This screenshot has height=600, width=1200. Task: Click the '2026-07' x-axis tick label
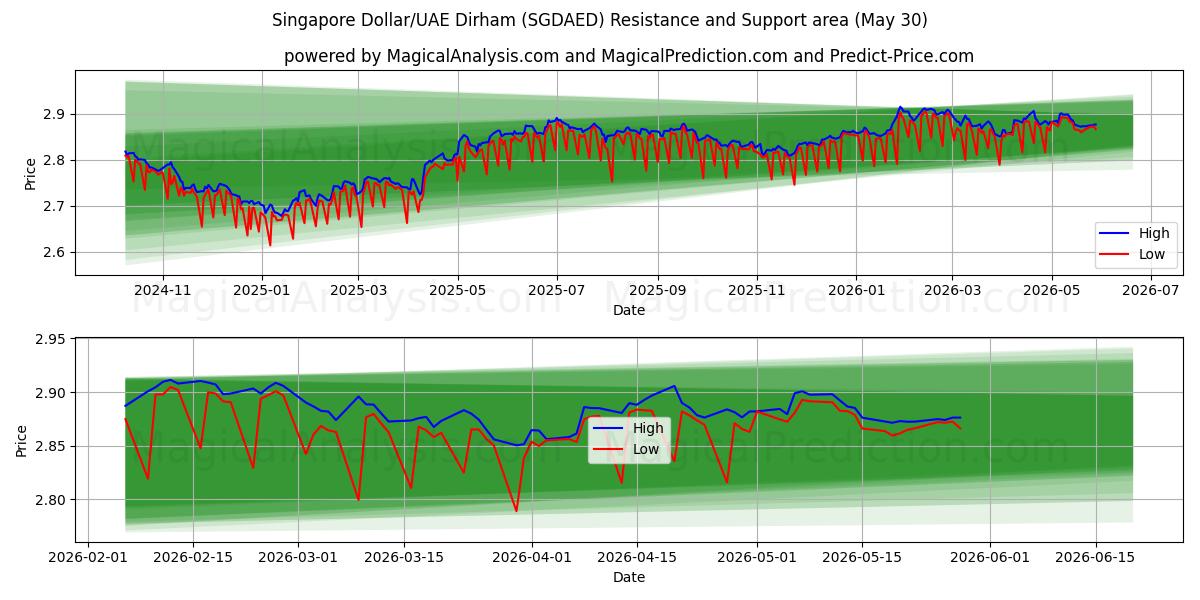pyautogui.click(x=1151, y=290)
